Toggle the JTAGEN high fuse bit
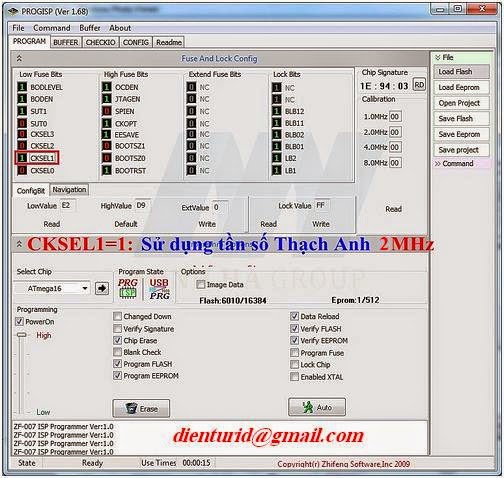The image size is (504, 478). click(x=107, y=99)
